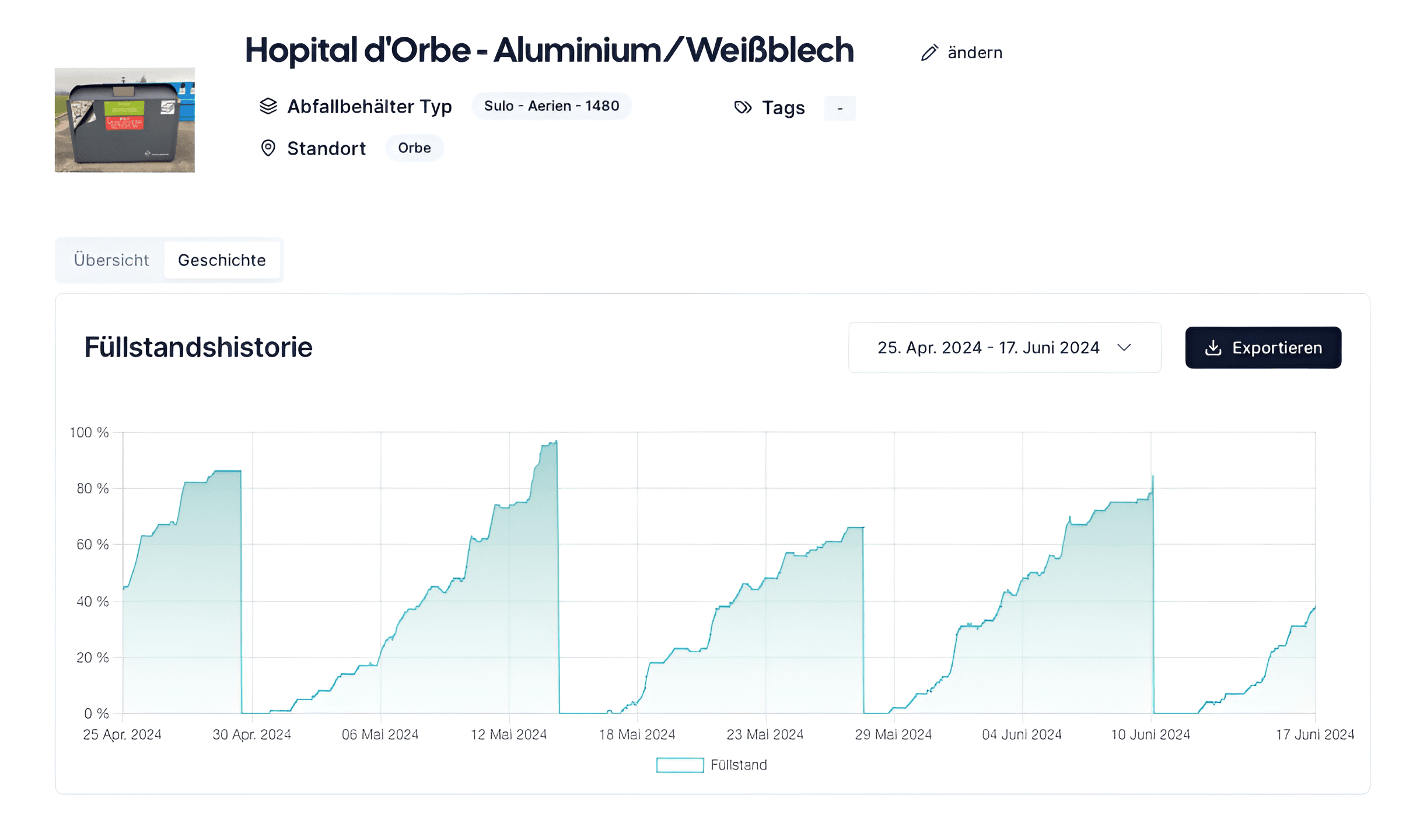
Task: Click the Füllstand legend label
Action: coord(739,765)
